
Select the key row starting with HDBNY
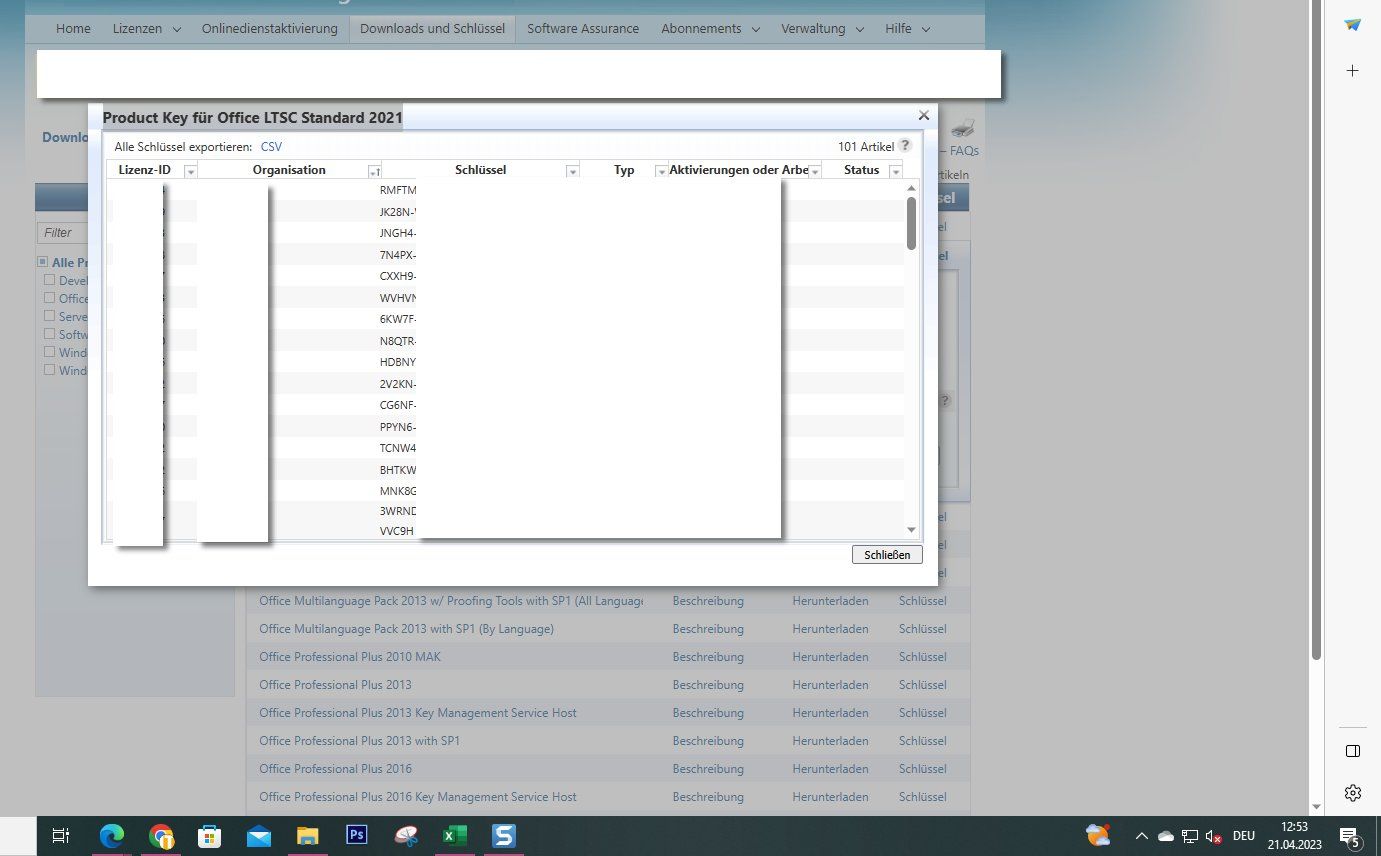click(x=505, y=361)
